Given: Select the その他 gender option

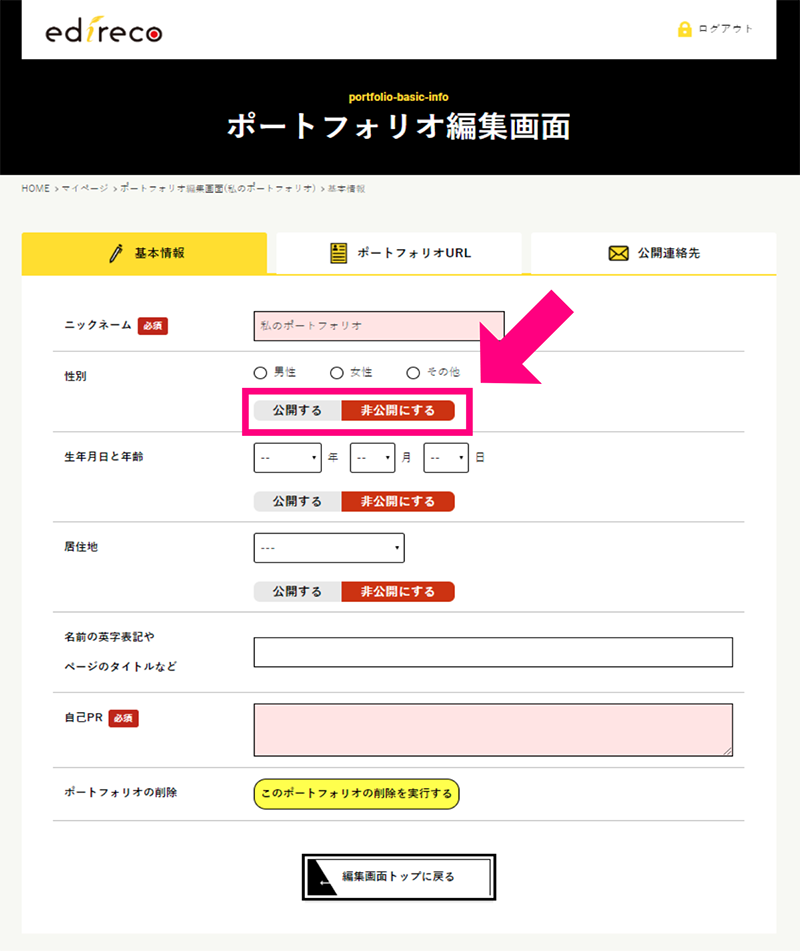Looking at the screenshot, I should pyautogui.click(x=413, y=372).
